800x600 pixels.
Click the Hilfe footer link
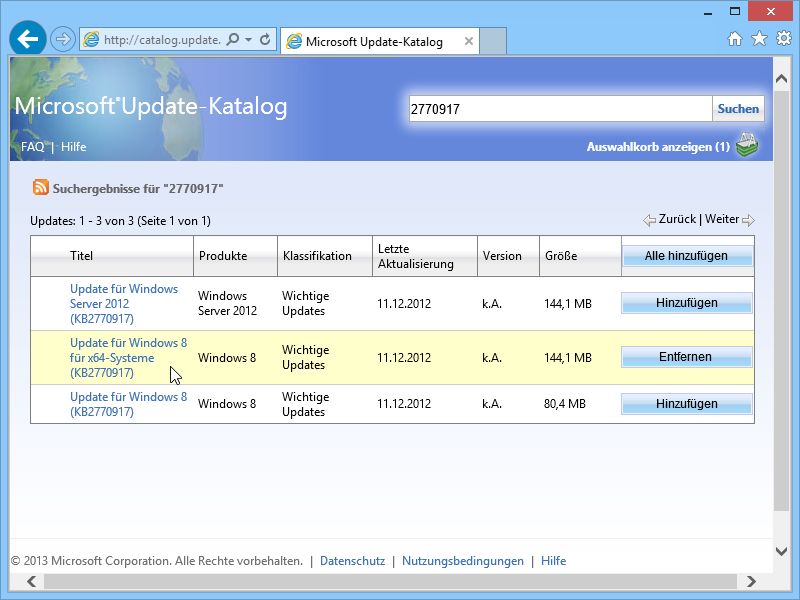coord(554,561)
